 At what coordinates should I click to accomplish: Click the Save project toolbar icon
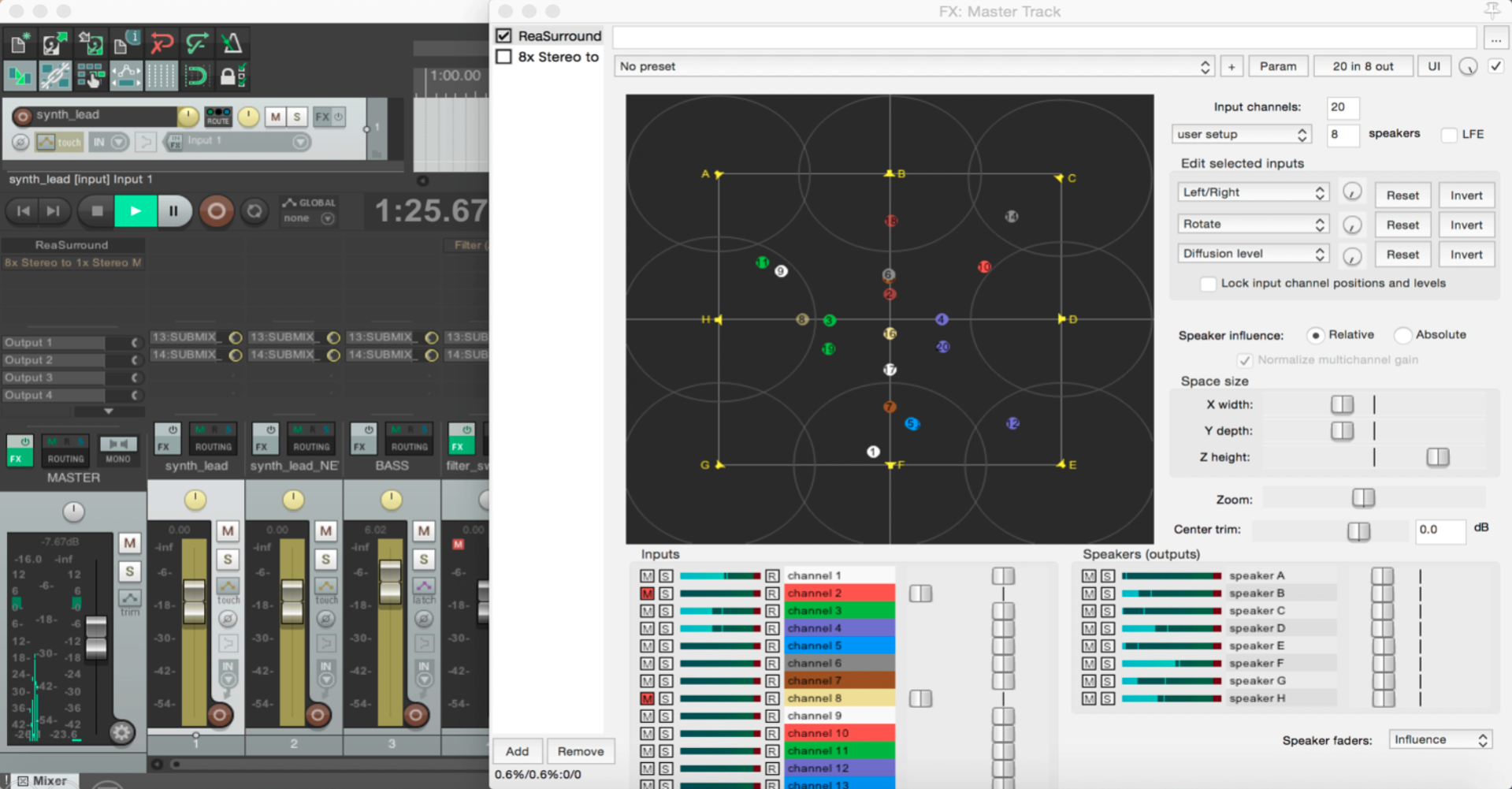tap(90, 43)
